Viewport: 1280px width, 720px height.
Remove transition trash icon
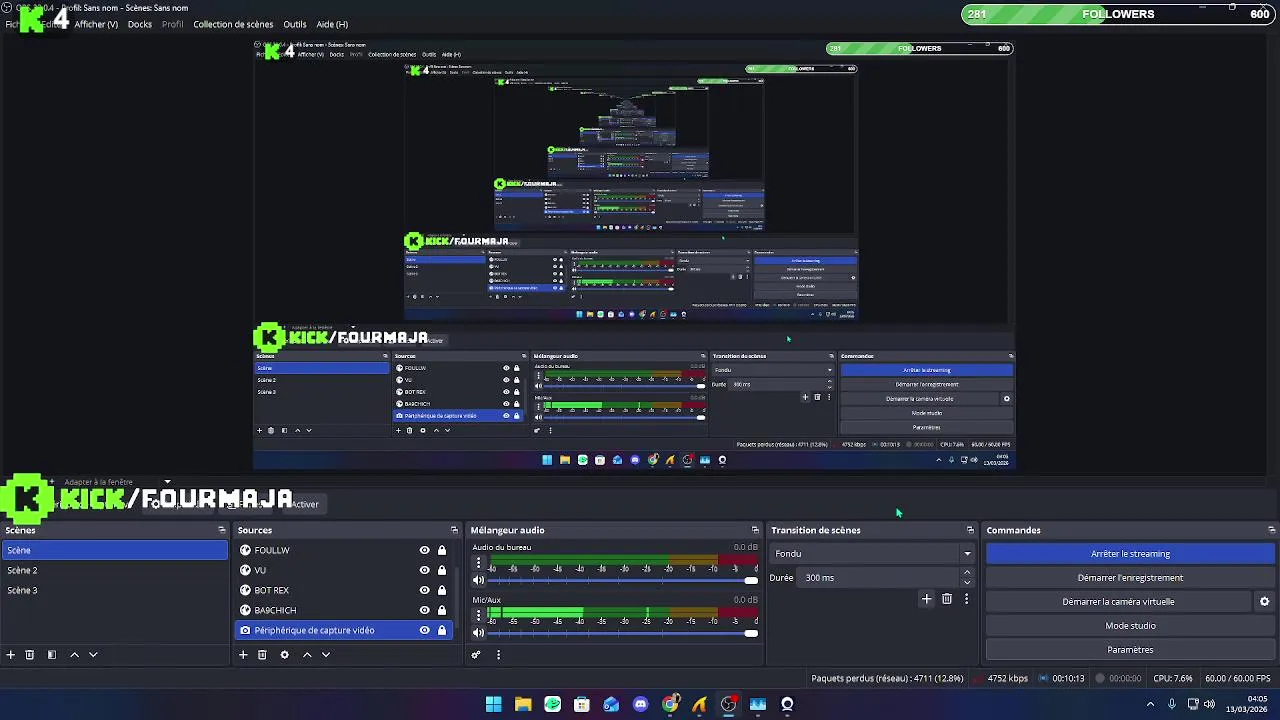coord(947,599)
